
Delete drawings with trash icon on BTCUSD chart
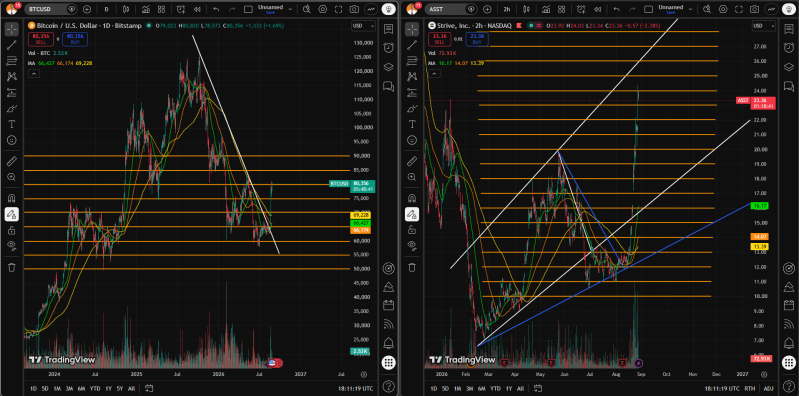[x=12, y=267]
